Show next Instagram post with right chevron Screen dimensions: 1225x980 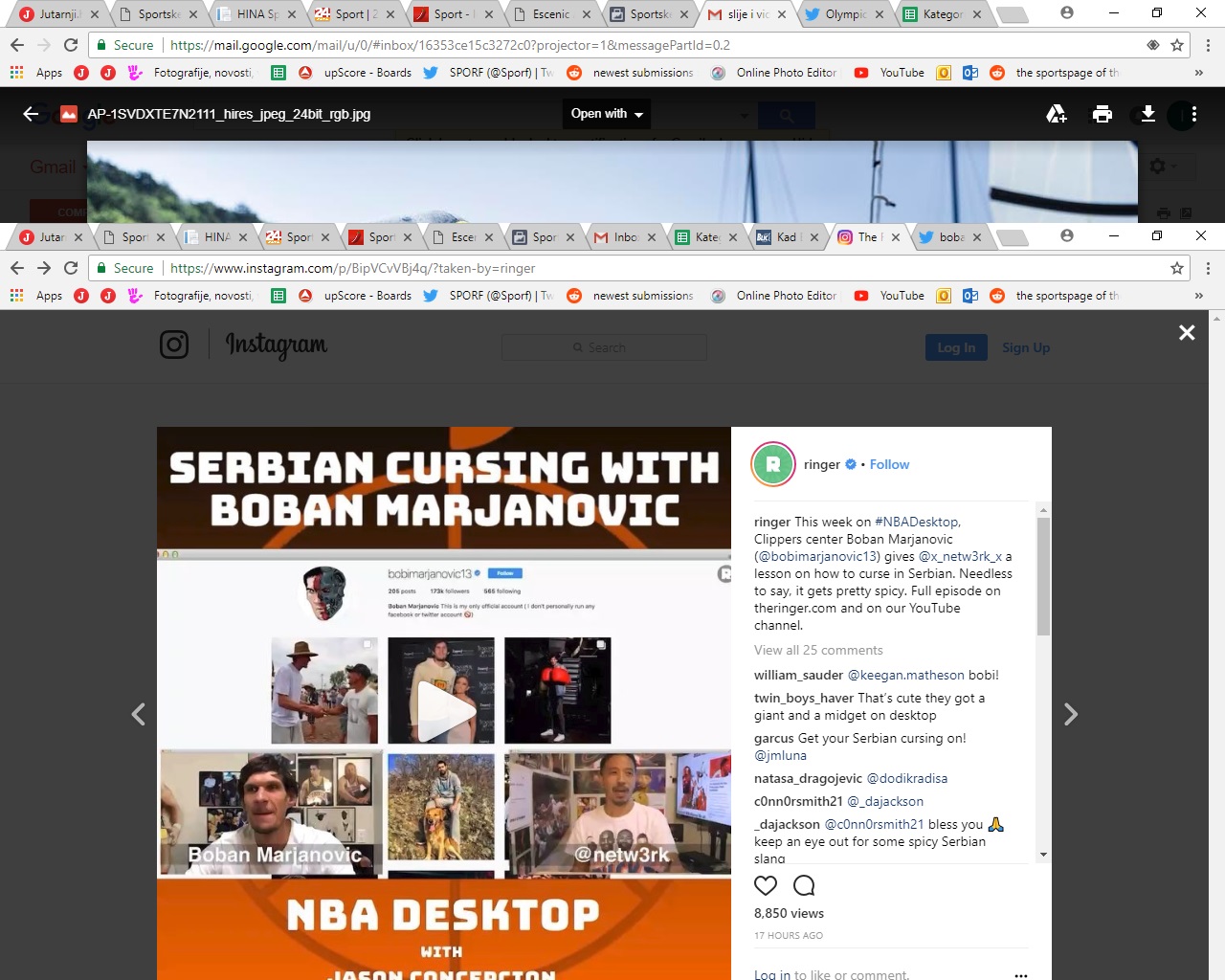(1071, 714)
